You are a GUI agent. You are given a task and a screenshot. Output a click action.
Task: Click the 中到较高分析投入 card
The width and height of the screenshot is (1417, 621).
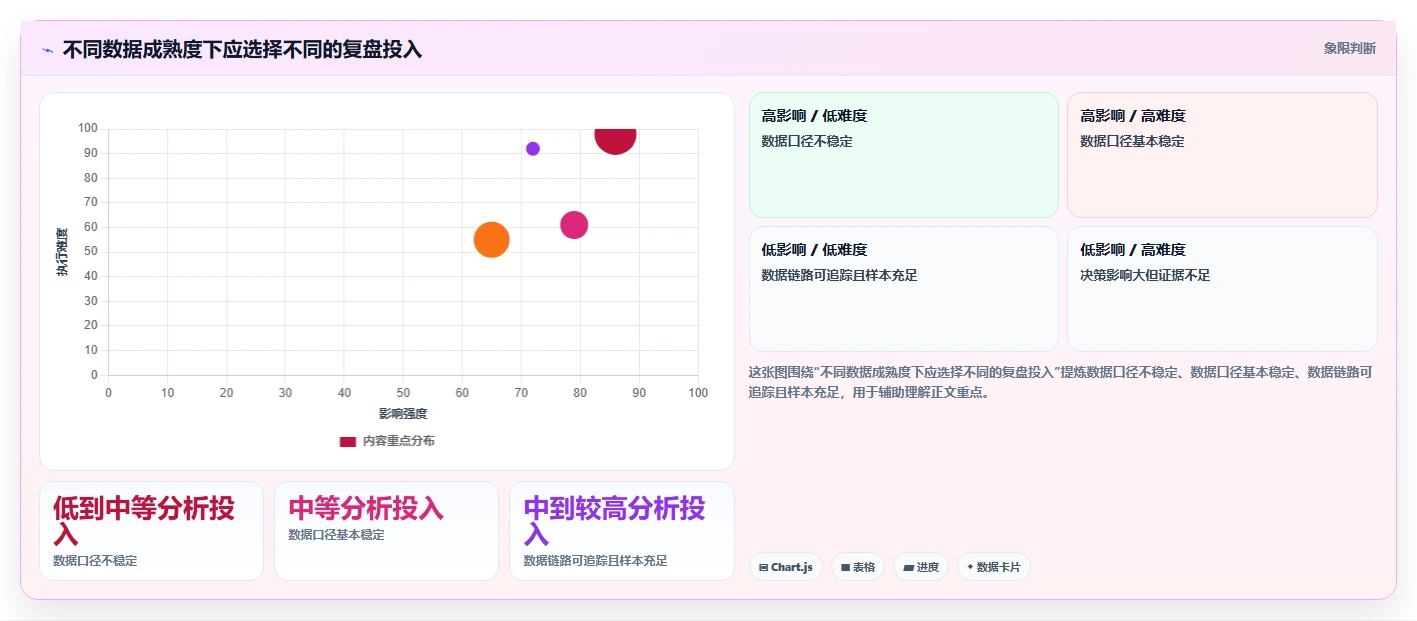tap(622, 531)
